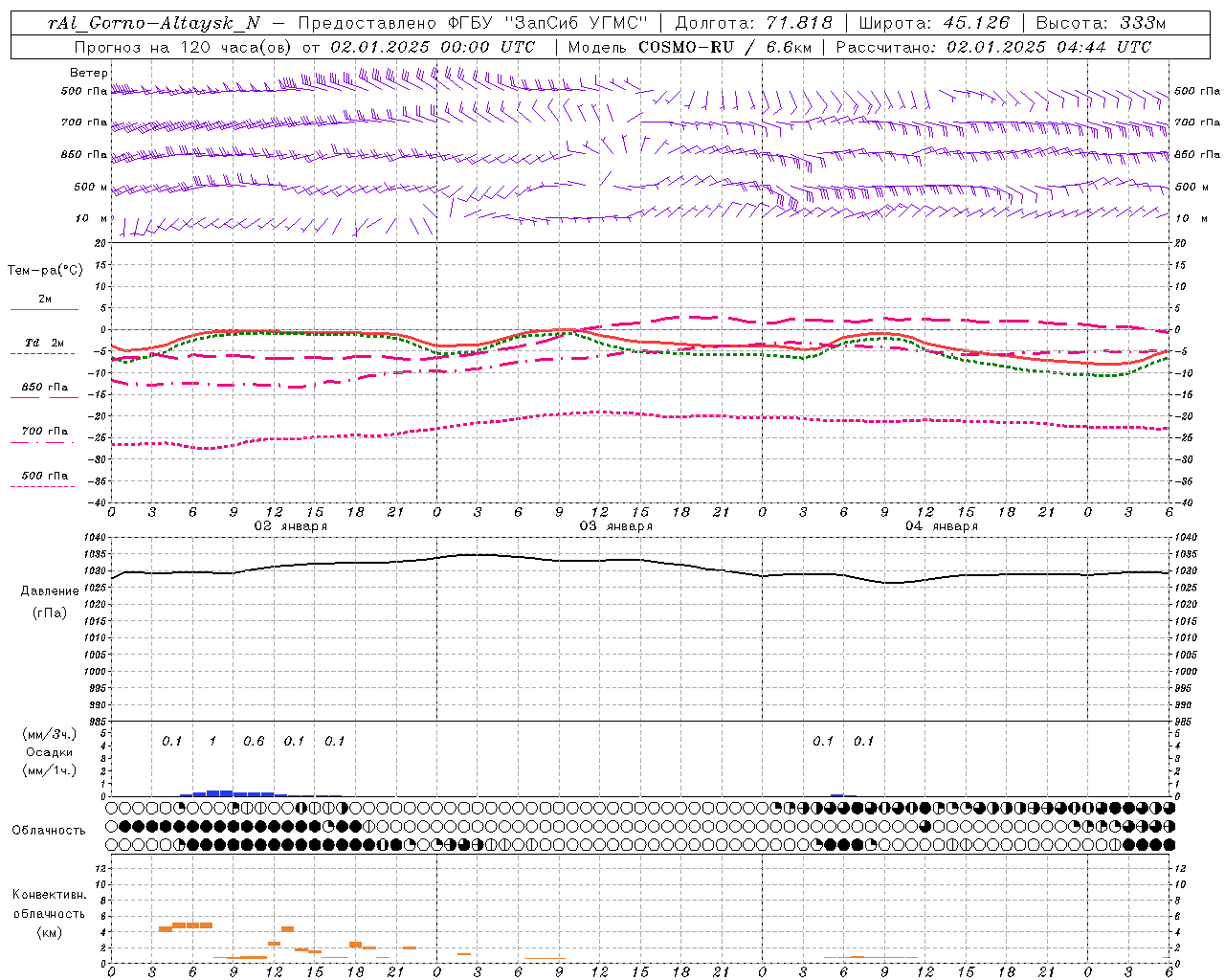The width and height of the screenshot is (1225, 980).
Task: Click the forecast start 02.01.2025 00:00 UTC
Action: tap(433, 47)
